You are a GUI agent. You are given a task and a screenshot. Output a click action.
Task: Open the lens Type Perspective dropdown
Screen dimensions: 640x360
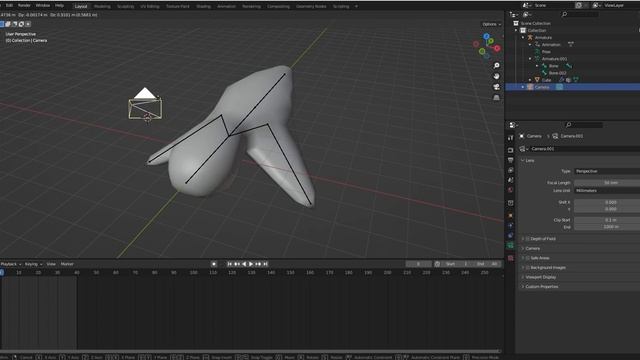[x=607, y=171]
